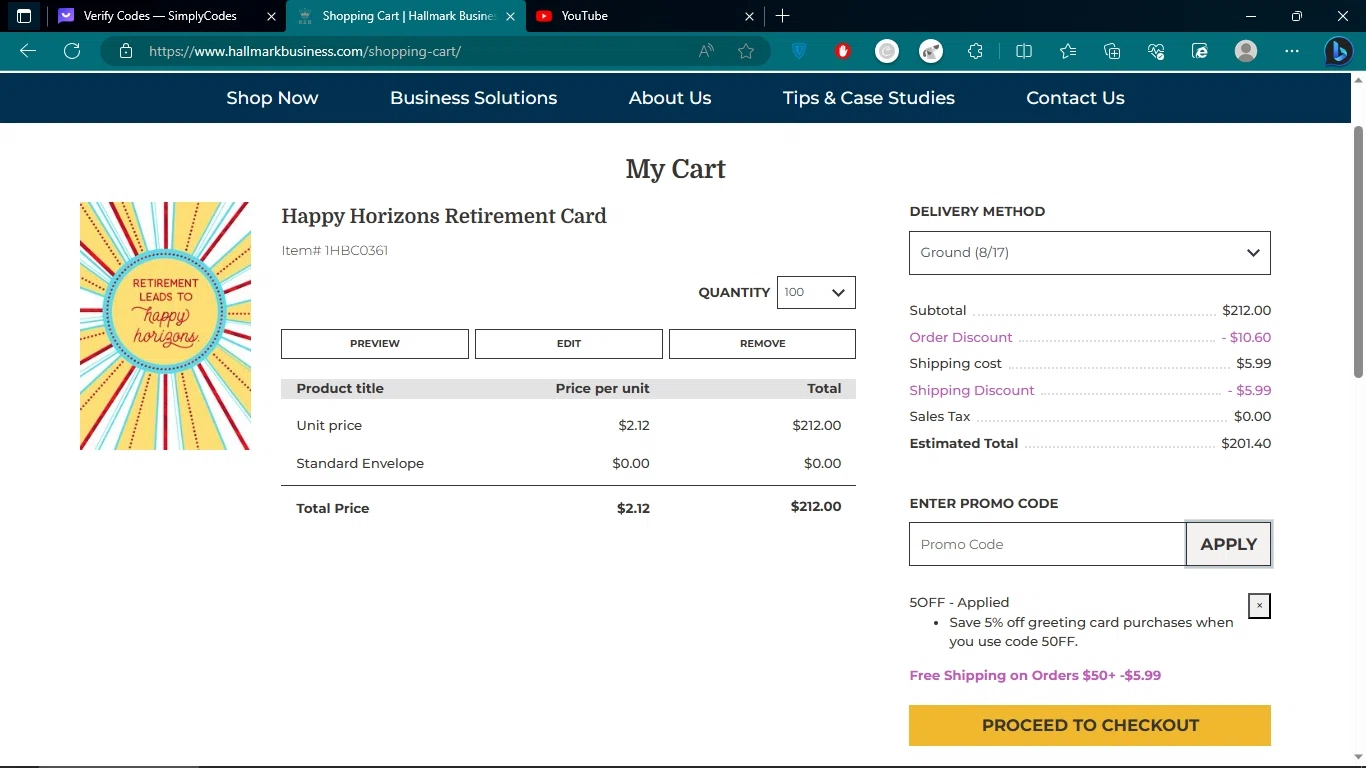Click the Promo Code input field

pos(1047,544)
